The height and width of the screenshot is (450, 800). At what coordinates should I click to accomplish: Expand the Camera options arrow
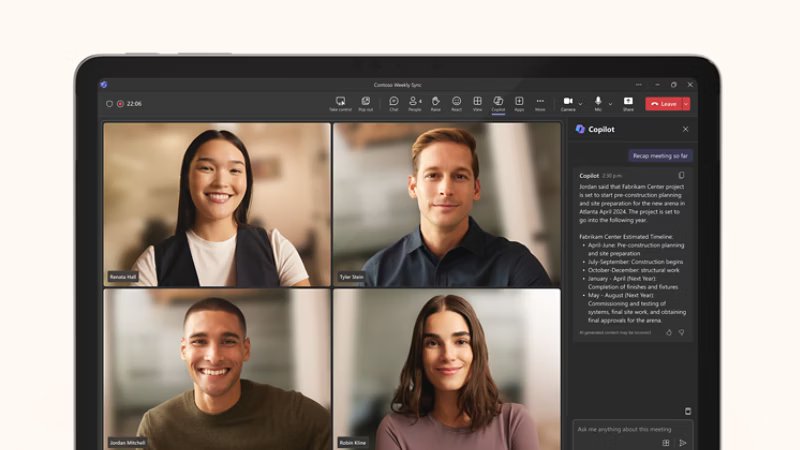[580, 104]
